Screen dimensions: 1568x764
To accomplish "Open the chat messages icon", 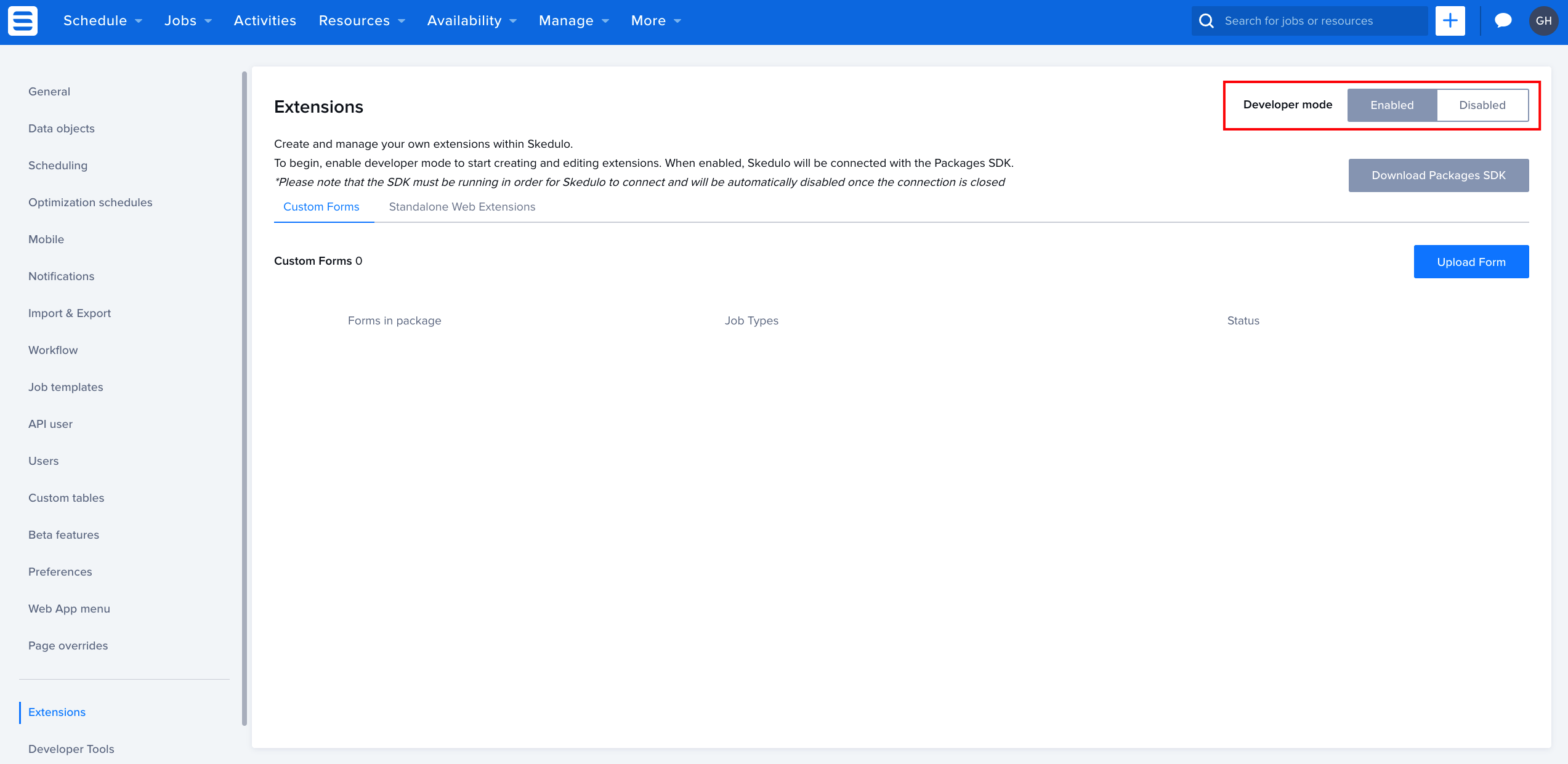I will 1503,20.
